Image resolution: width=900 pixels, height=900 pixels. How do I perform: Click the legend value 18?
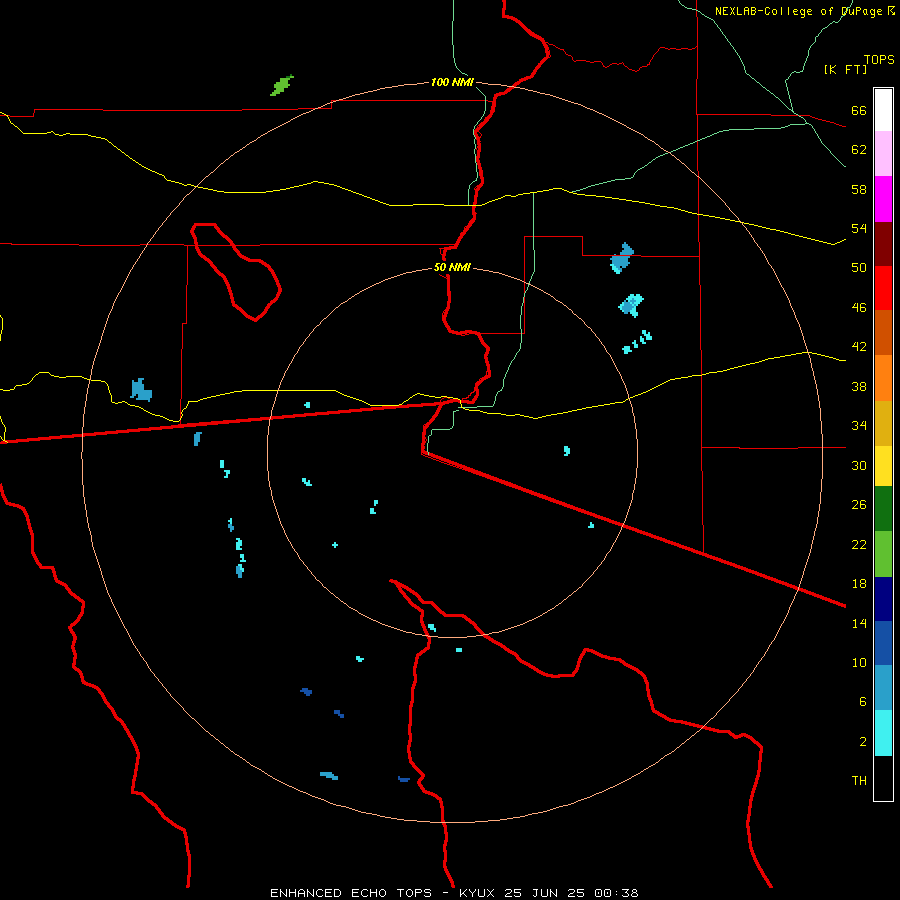[x=859, y=584]
